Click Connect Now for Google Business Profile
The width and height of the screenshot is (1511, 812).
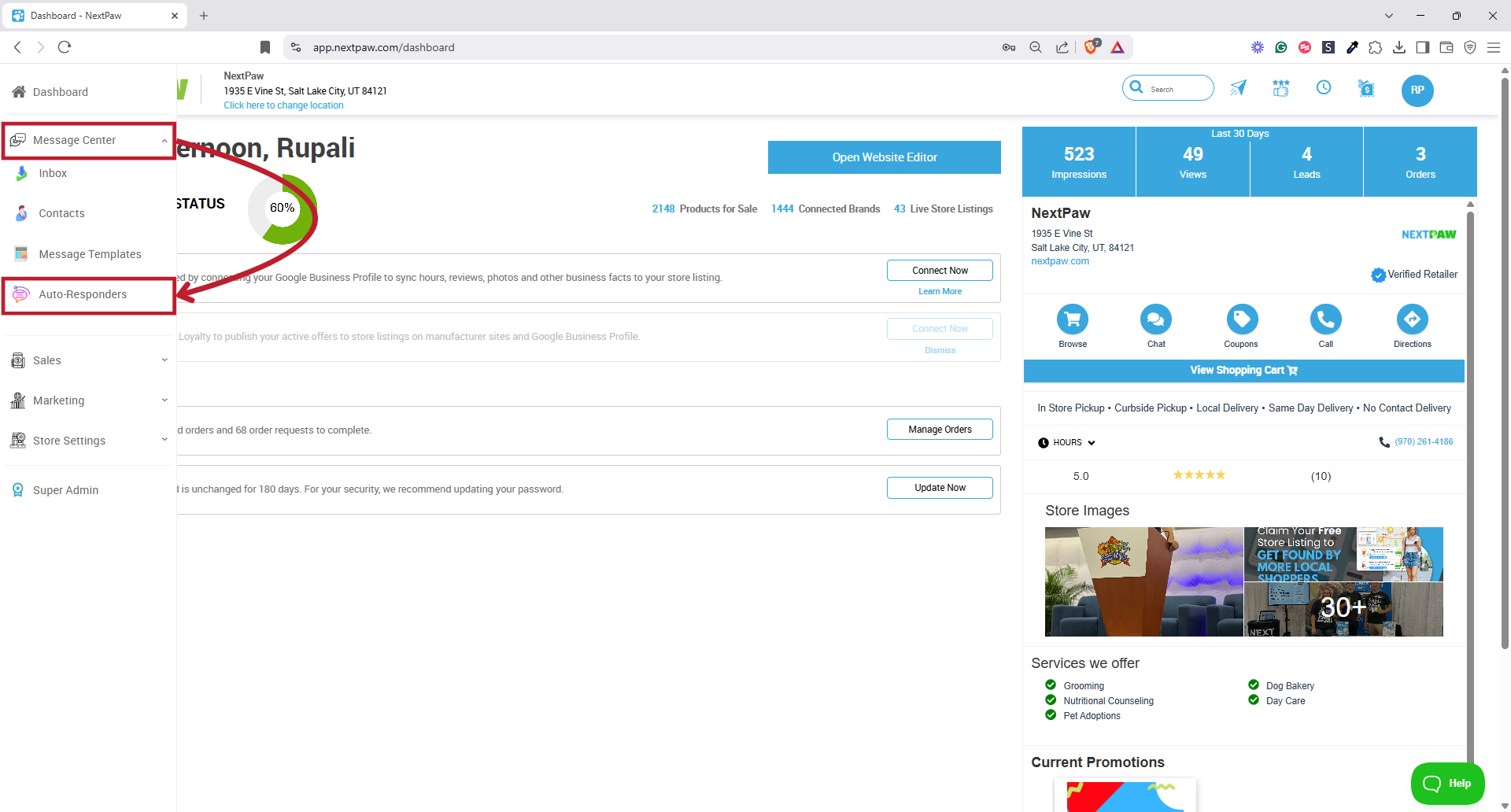coord(940,271)
